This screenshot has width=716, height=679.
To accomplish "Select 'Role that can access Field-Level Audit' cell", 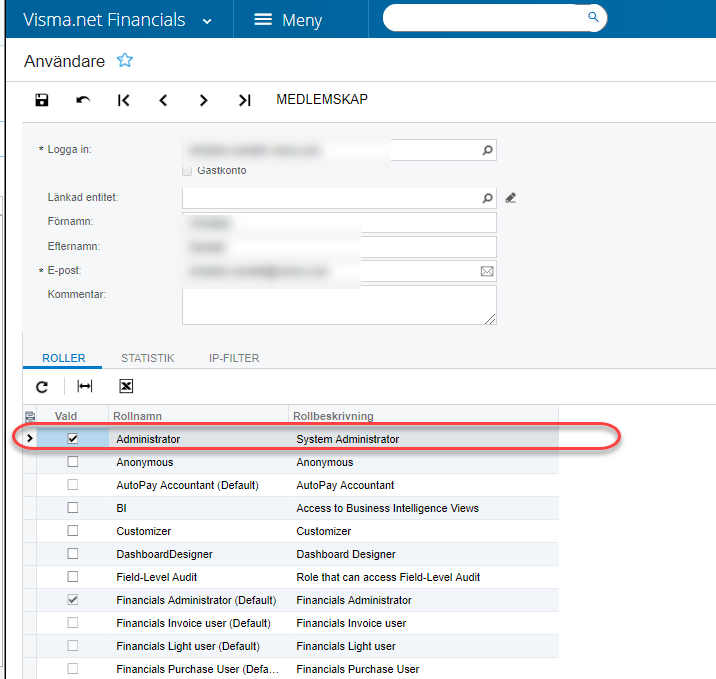I will pos(423,577).
